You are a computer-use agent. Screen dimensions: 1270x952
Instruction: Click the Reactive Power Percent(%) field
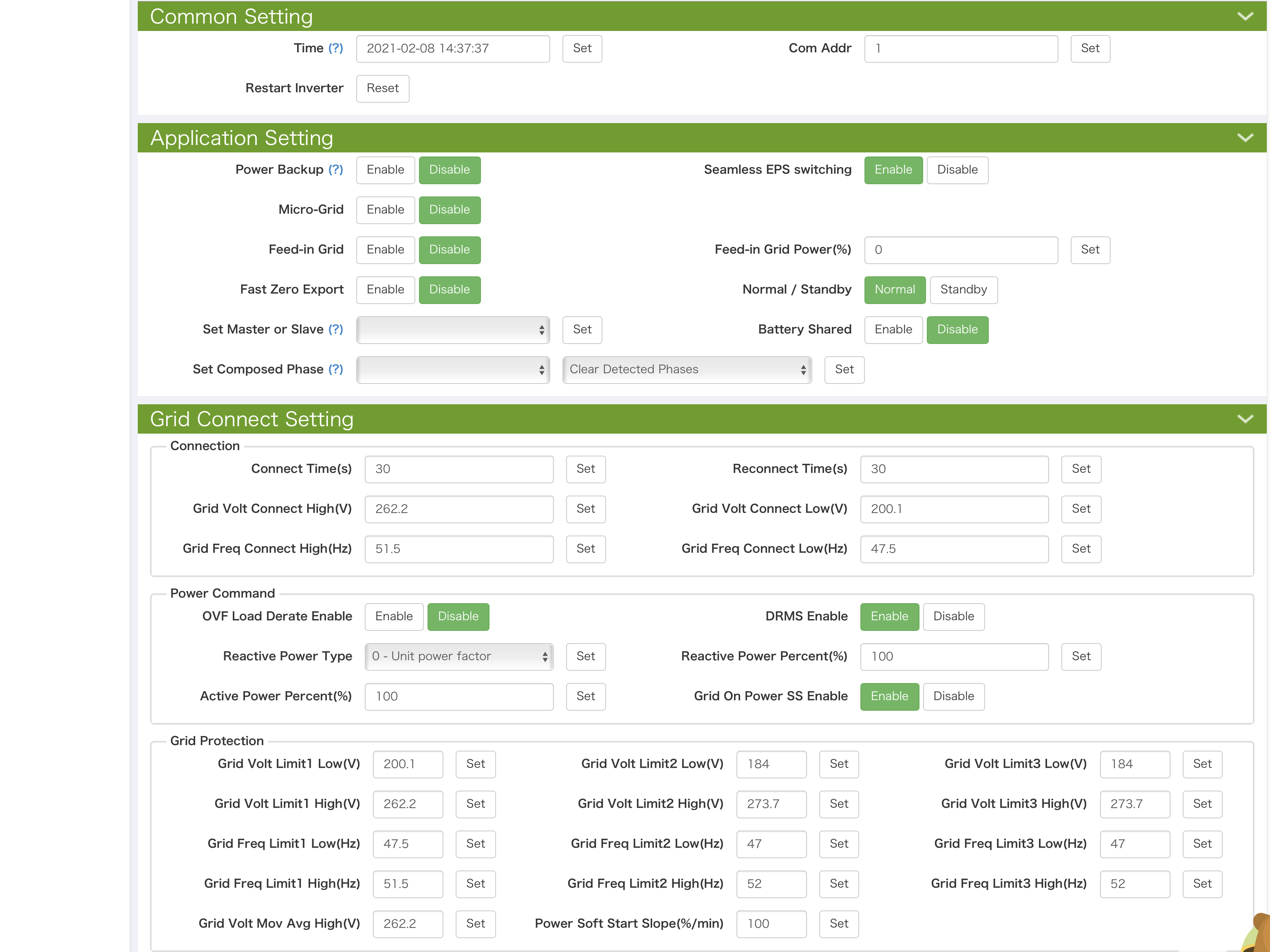(x=954, y=656)
